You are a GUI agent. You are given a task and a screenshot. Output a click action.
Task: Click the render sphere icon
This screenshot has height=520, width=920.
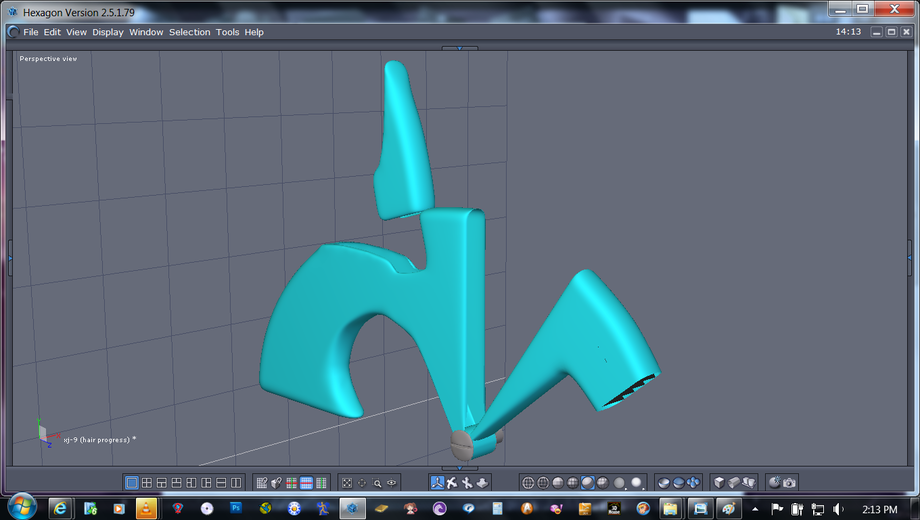click(x=774, y=482)
